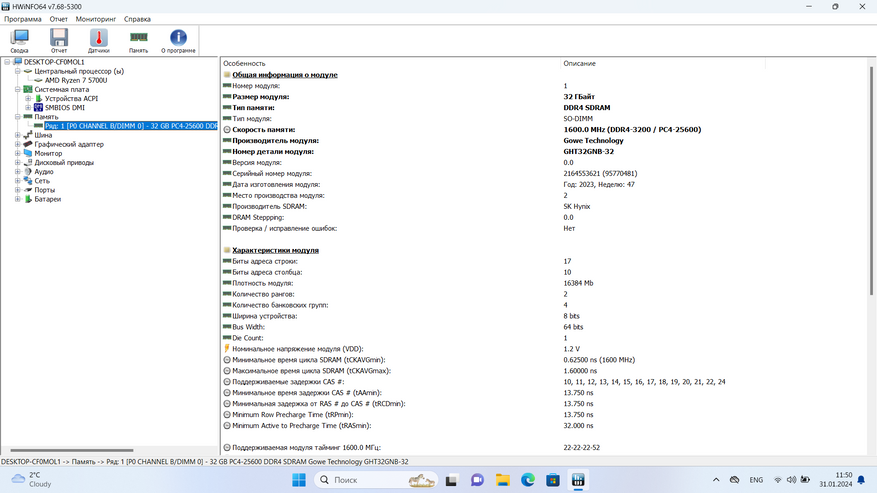Click the taskbar Поиск search box

(376, 480)
